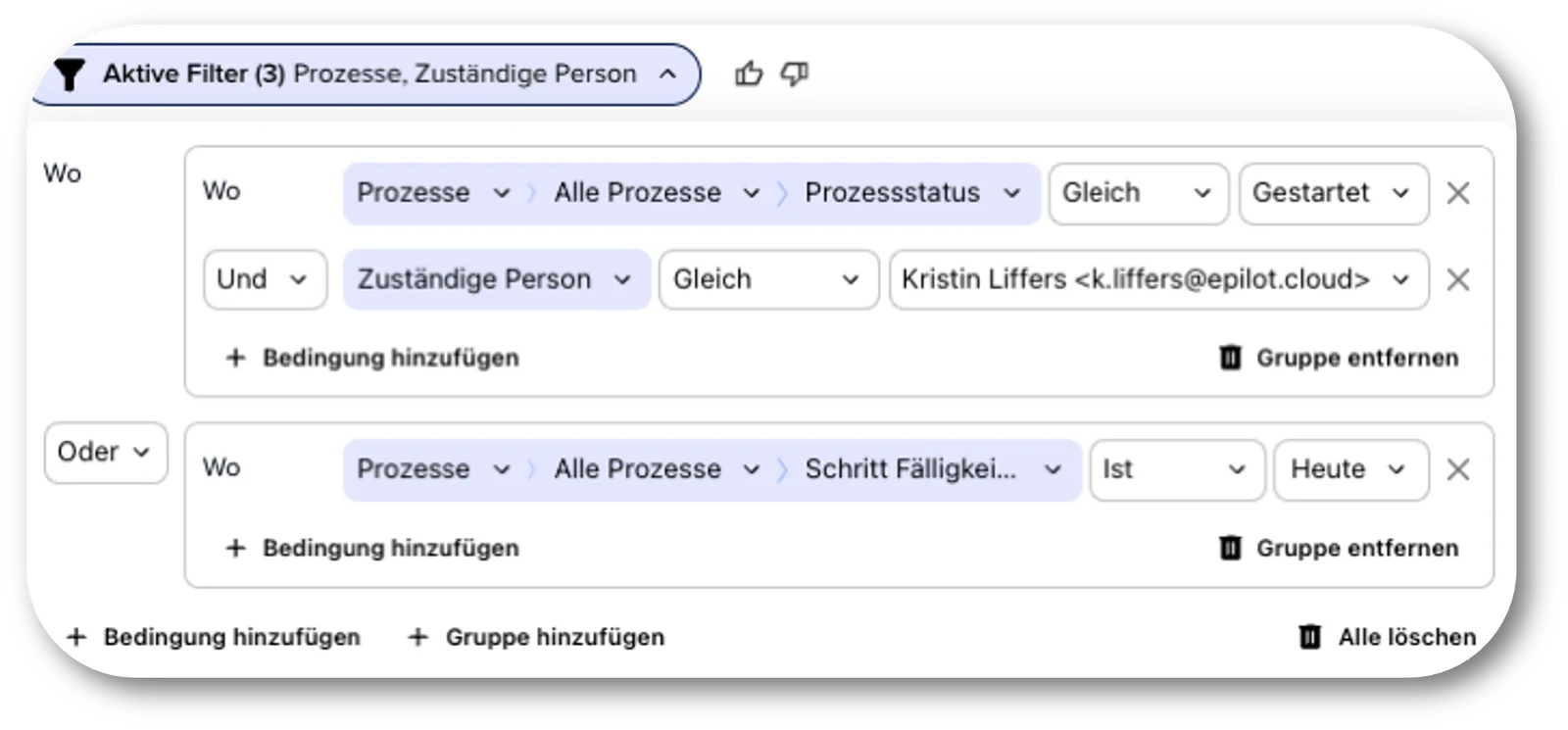Click the Alle löschen trash icon
The width and height of the screenshot is (1568, 730).
pyautogui.click(x=1309, y=637)
